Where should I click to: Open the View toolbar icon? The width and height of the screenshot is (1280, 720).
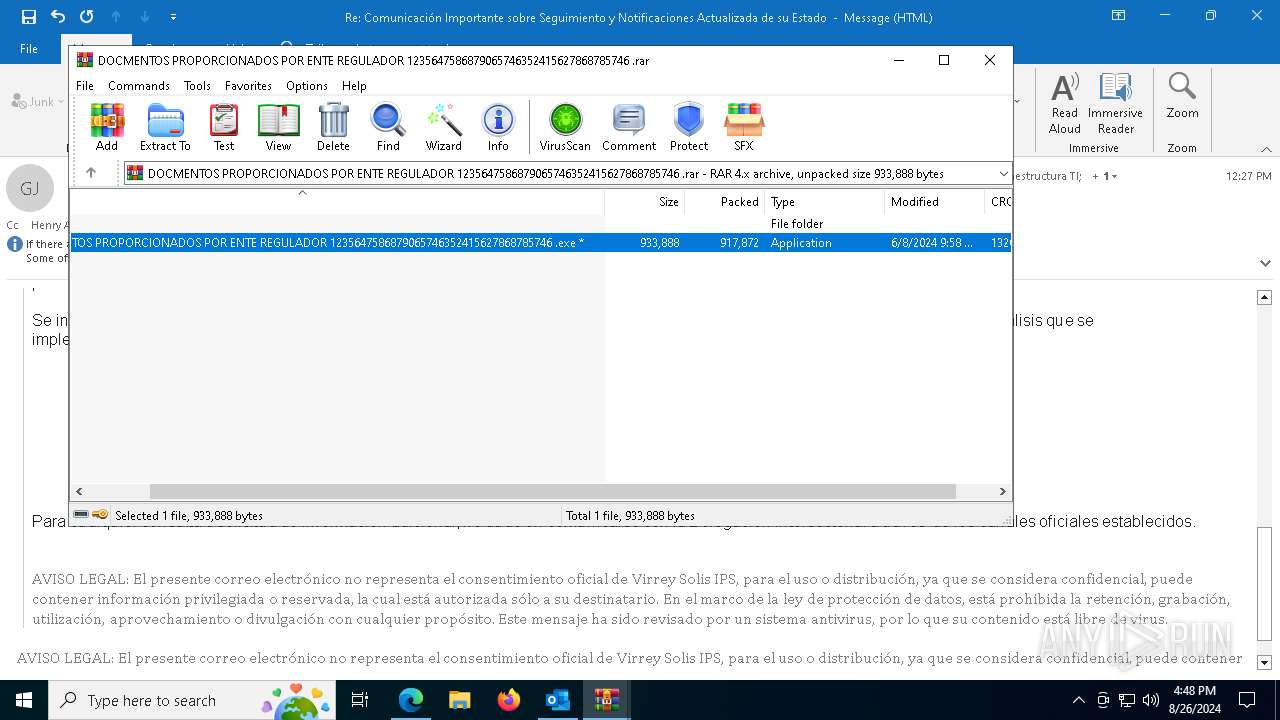coord(278,127)
